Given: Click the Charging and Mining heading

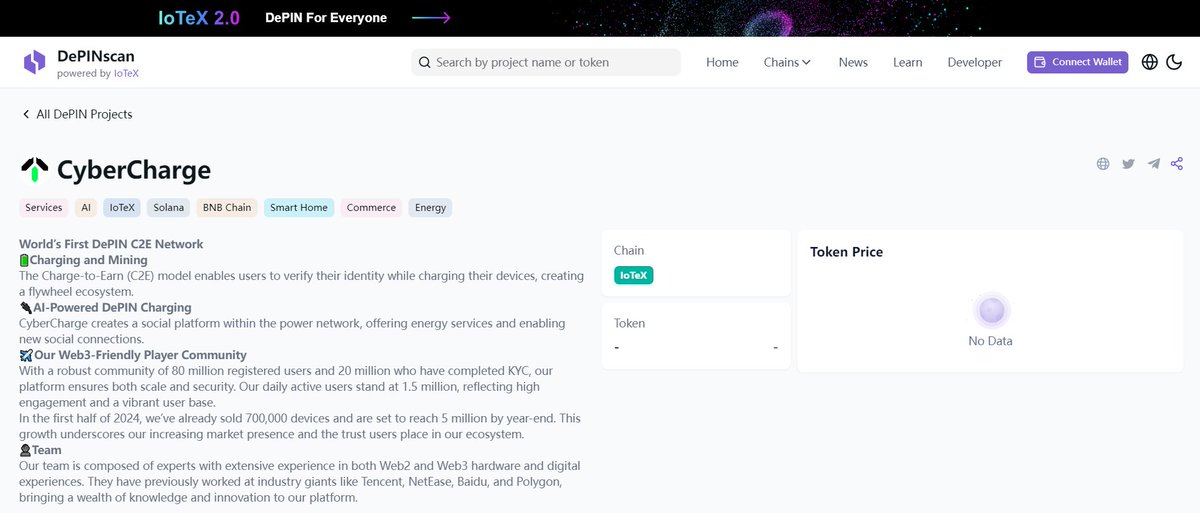Looking at the screenshot, I should 89,260.
